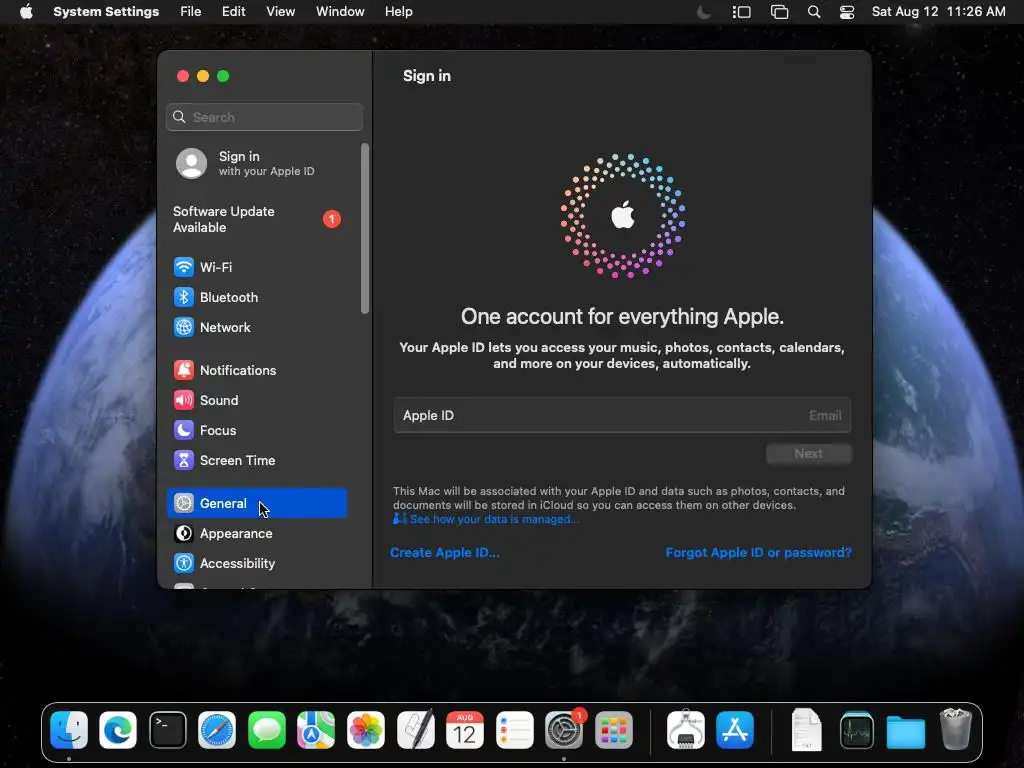Click Create Apple ID link

coord(445,552)
